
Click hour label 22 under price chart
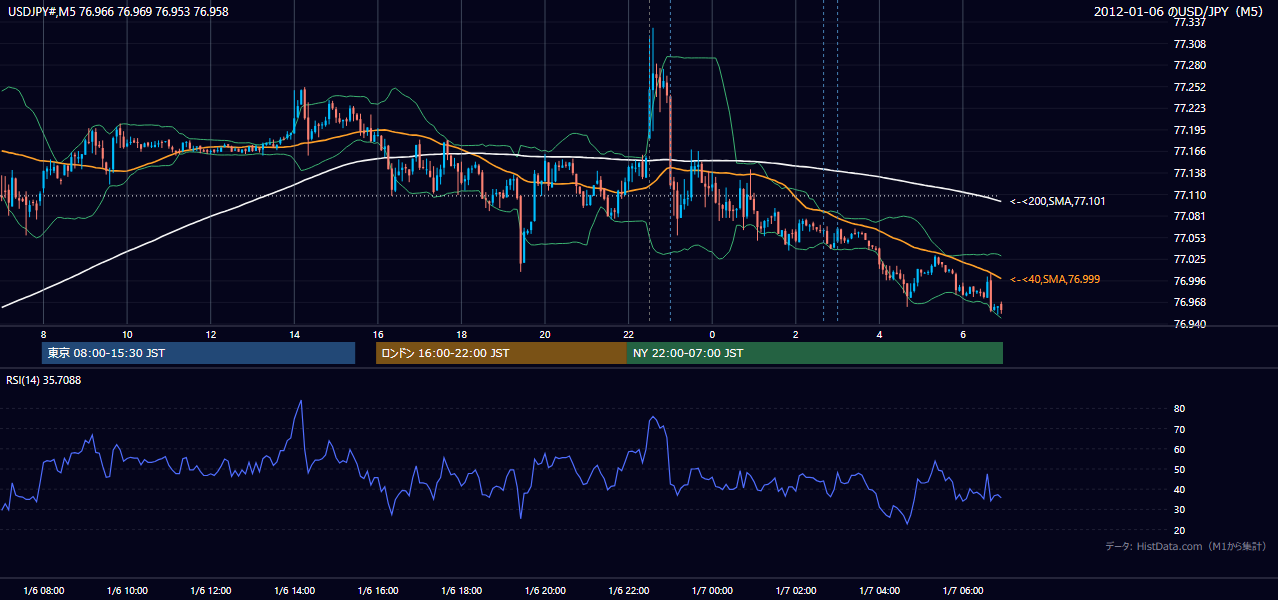click(628, 333)
